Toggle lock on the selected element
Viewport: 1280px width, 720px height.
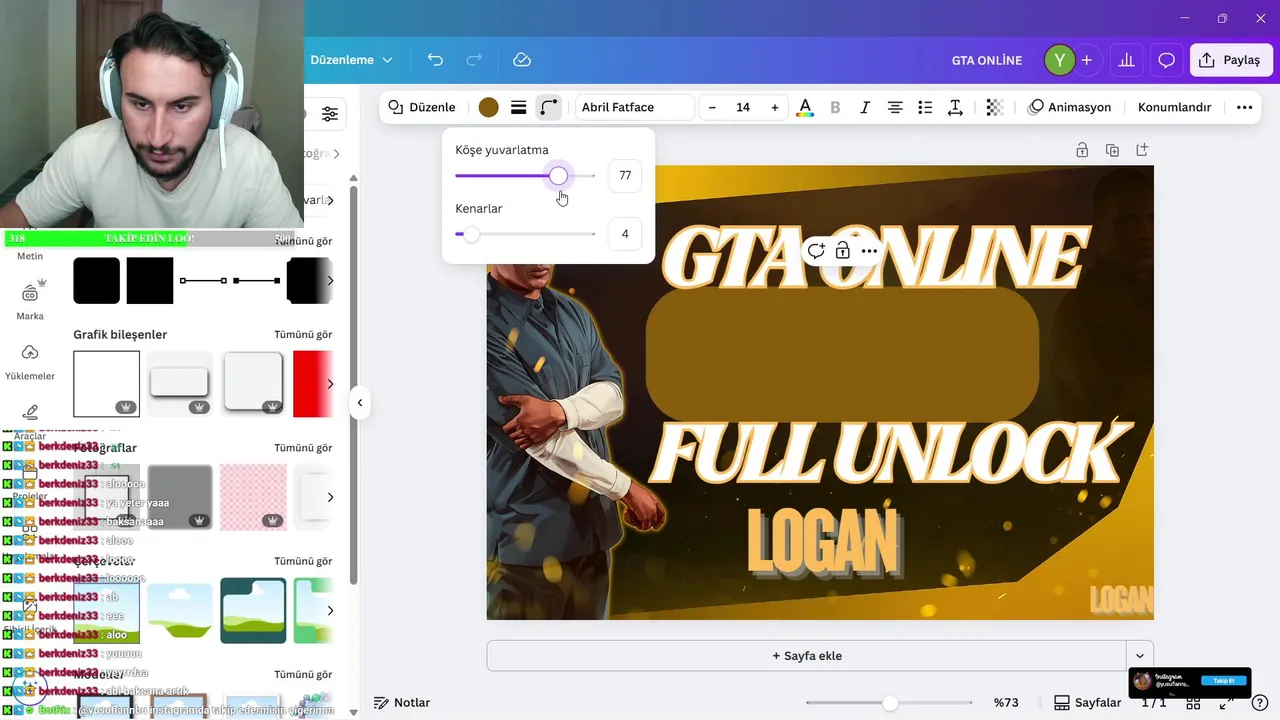pyautogui.click(x=843, y=251)
